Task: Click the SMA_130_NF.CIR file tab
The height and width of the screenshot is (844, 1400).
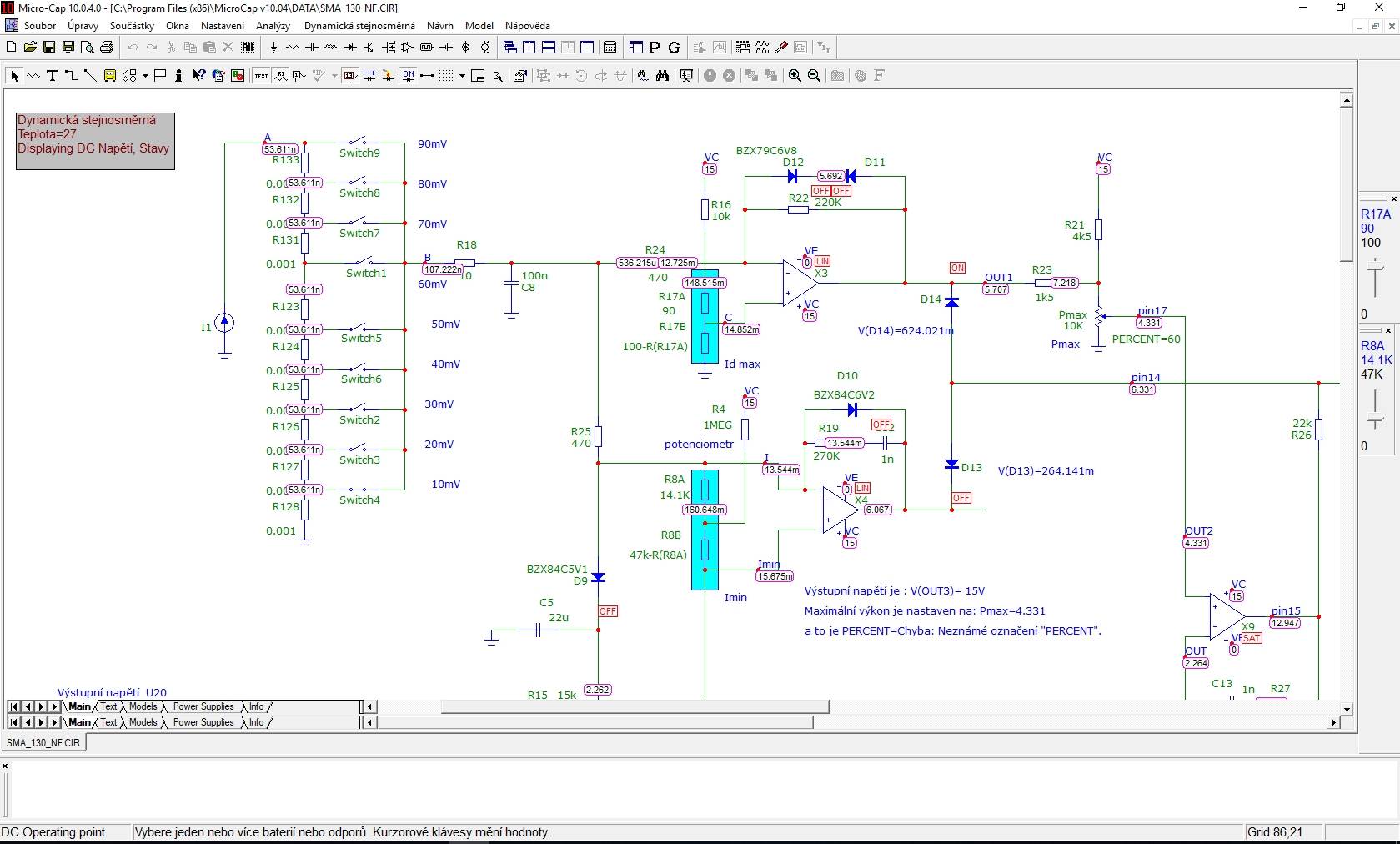Action: [44, 742]
